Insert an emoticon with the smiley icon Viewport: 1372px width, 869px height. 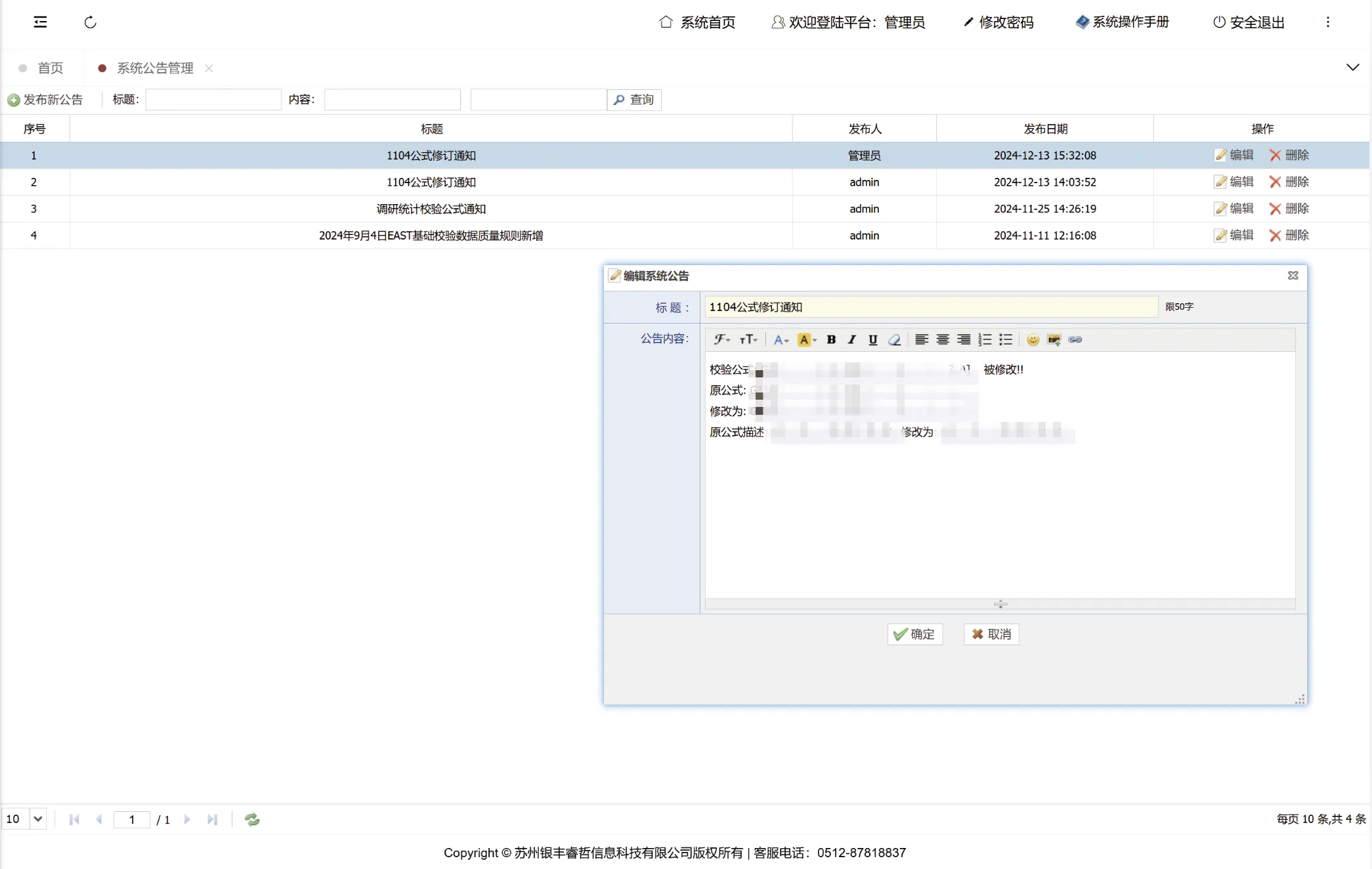point(1033,339)
